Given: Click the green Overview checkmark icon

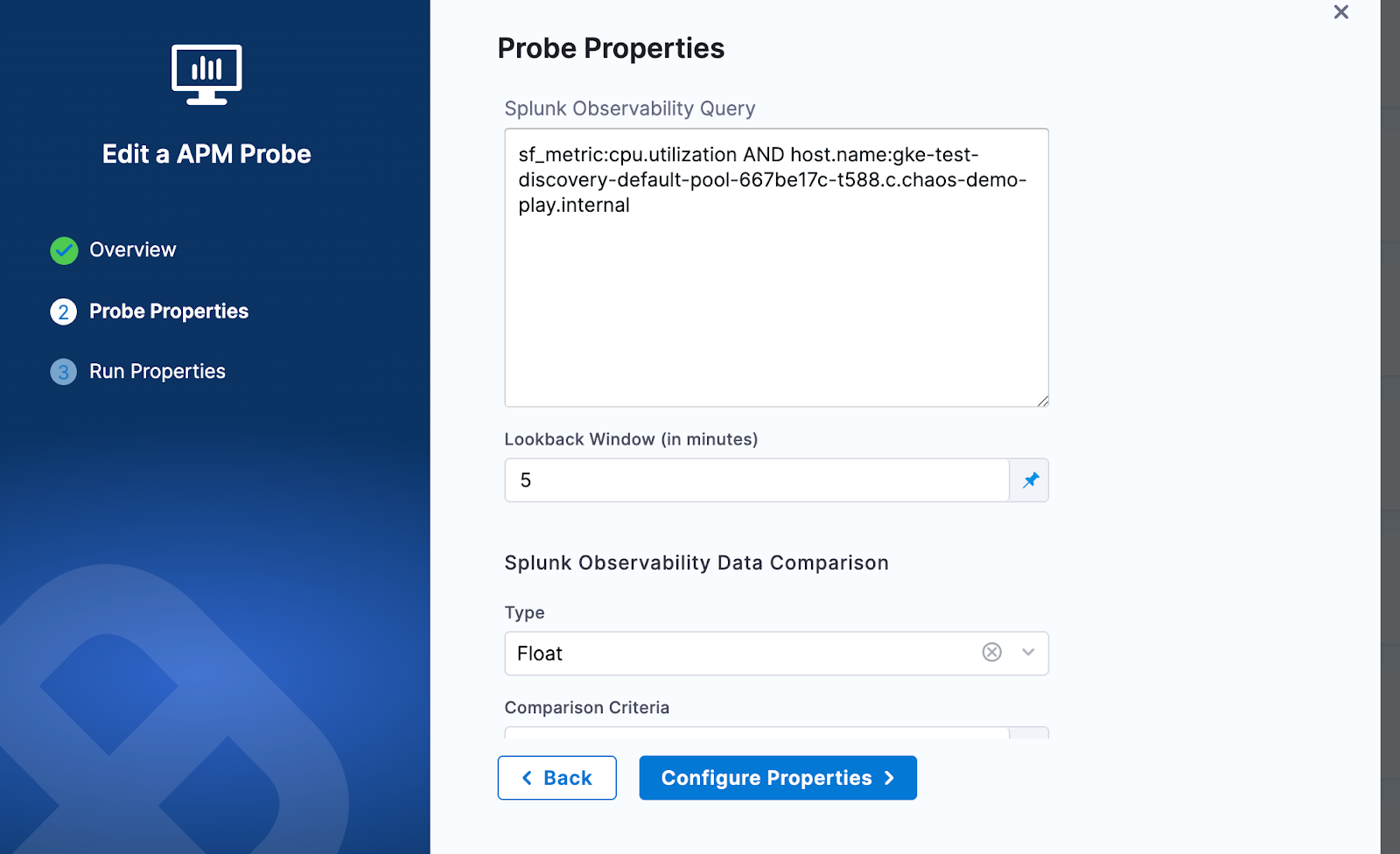Looking at the screenshot, I should click(x=64, y=250).
